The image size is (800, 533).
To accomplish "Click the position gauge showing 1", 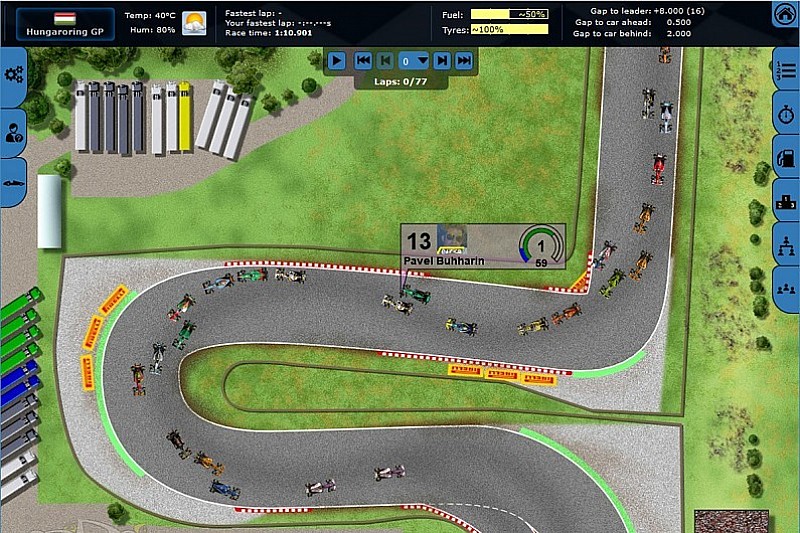I will tap(541, 246).
